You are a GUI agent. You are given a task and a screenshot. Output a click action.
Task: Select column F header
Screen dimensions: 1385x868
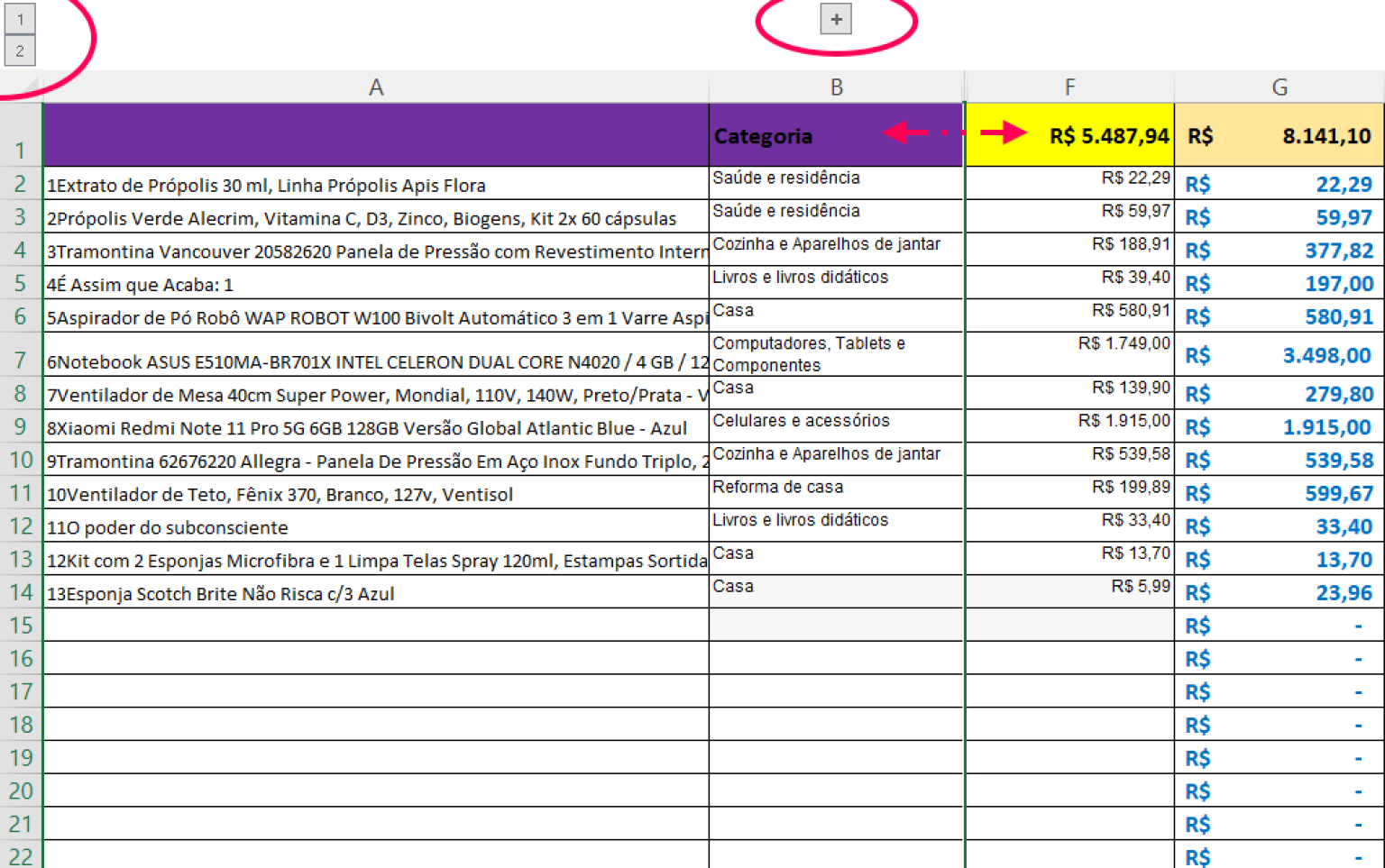point(1069,87)
